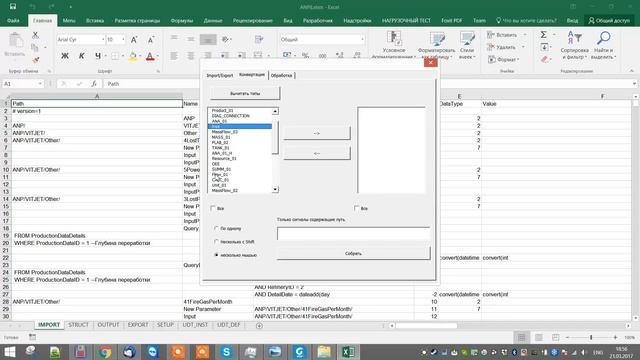Image resolution: width=640 pixels, height=360 pixels.
Task: Click the 'Общий доступ' share button
Action: point(609,20)
